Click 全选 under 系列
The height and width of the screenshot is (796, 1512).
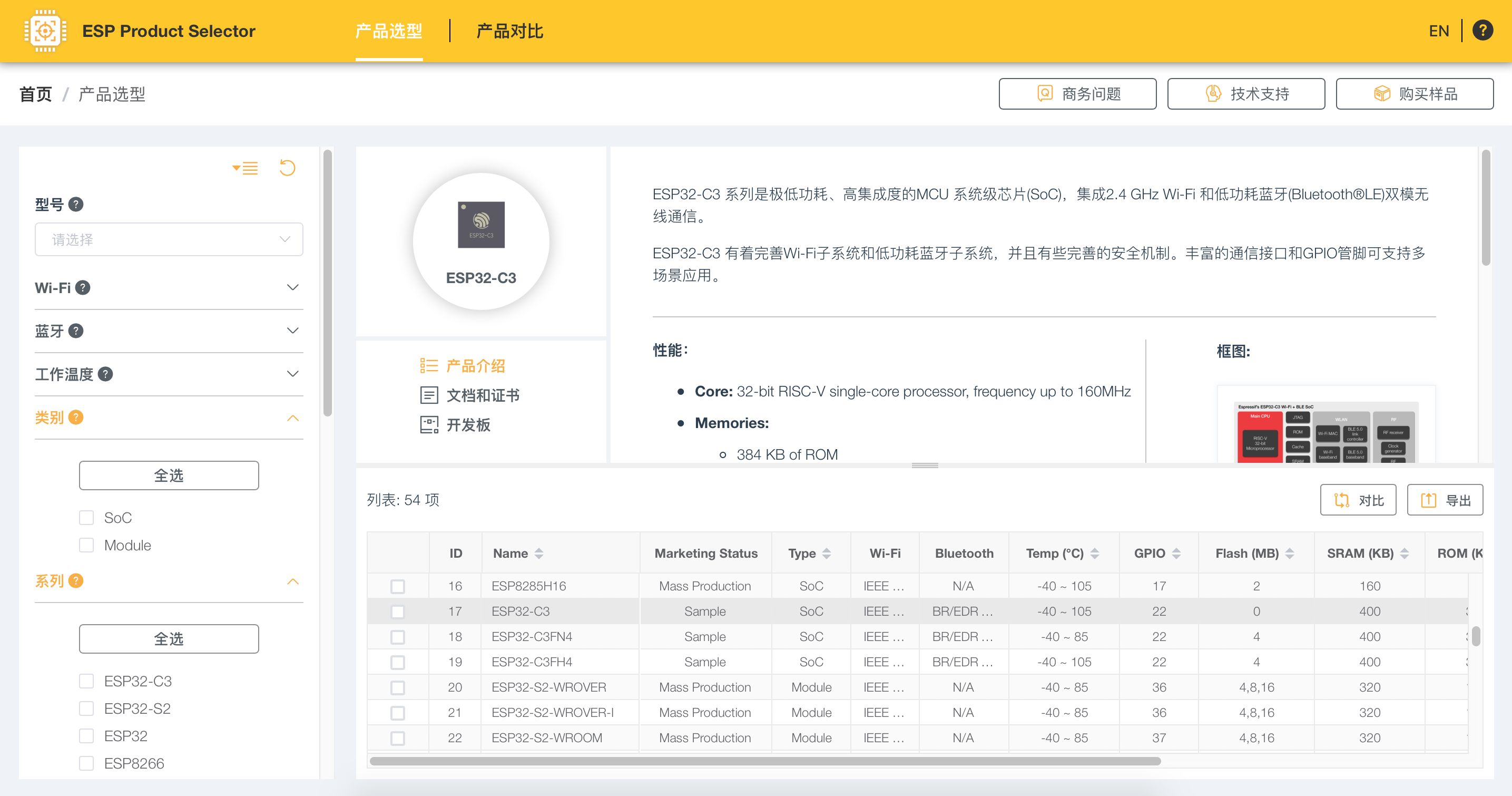pyautogui.click(x=169, y=638)
